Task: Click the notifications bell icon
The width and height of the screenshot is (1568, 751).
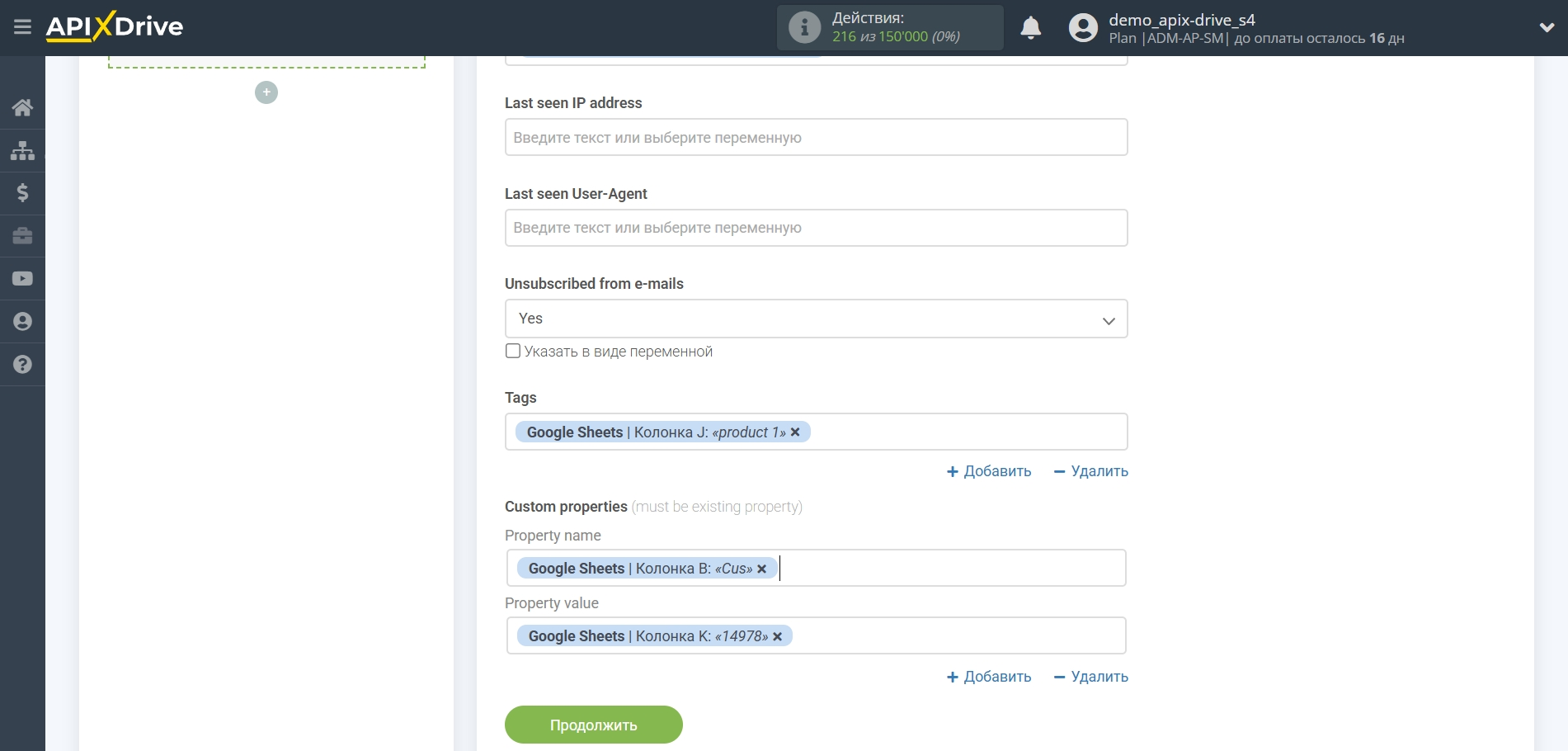Action: tap(1030, 28)
